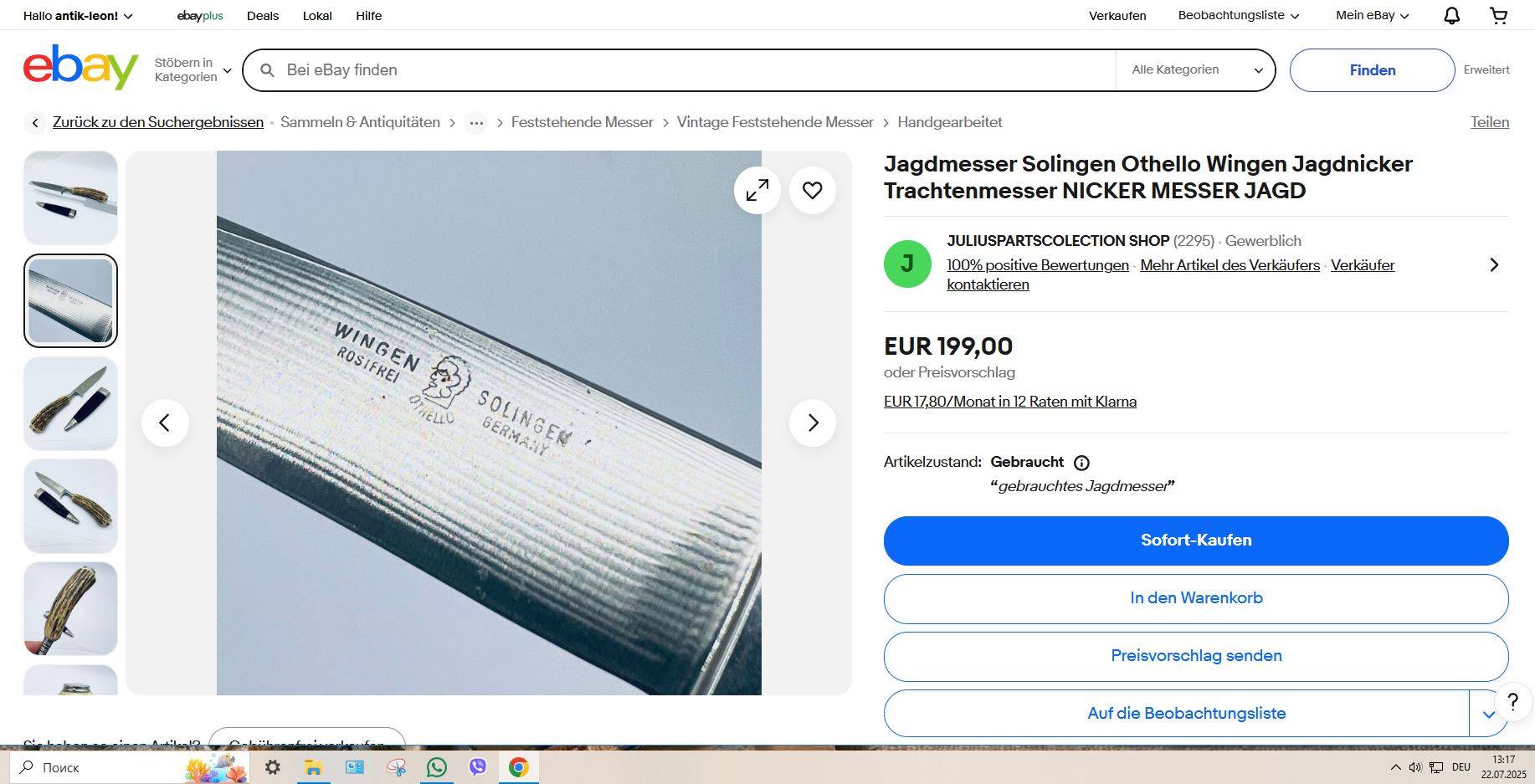Click the eBay logo
The image size is (1535, 784).
(80, 68)
